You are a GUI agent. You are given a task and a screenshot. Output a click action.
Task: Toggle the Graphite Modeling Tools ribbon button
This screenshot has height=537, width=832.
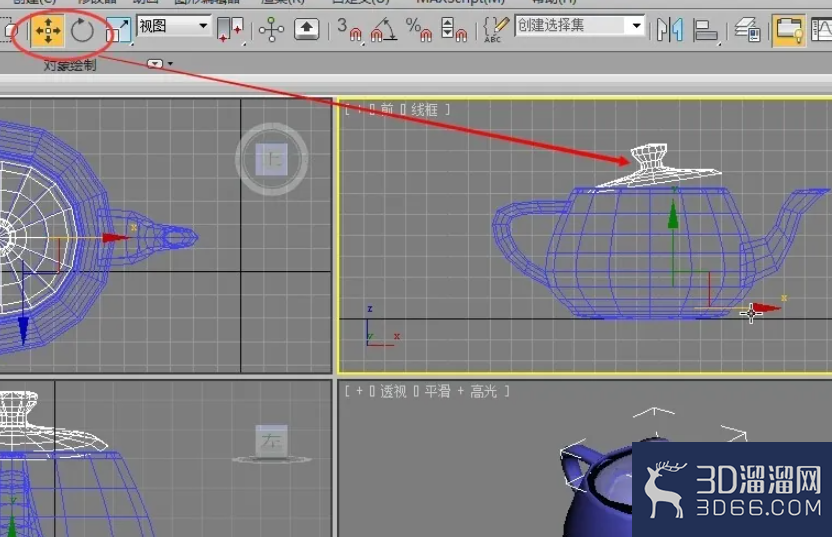click(788, 30)
